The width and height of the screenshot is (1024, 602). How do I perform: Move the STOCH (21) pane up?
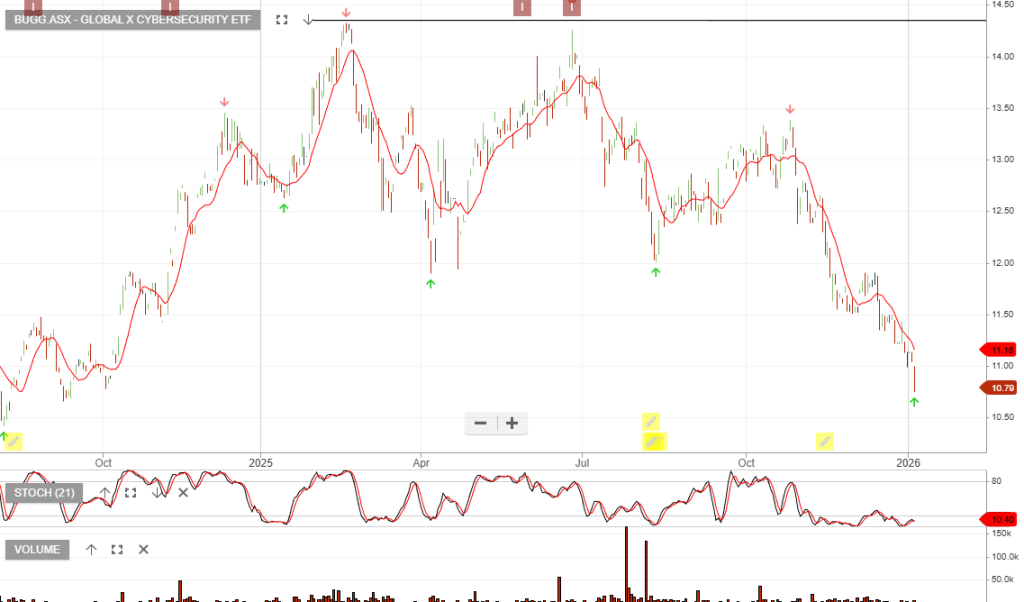point(104,492)
